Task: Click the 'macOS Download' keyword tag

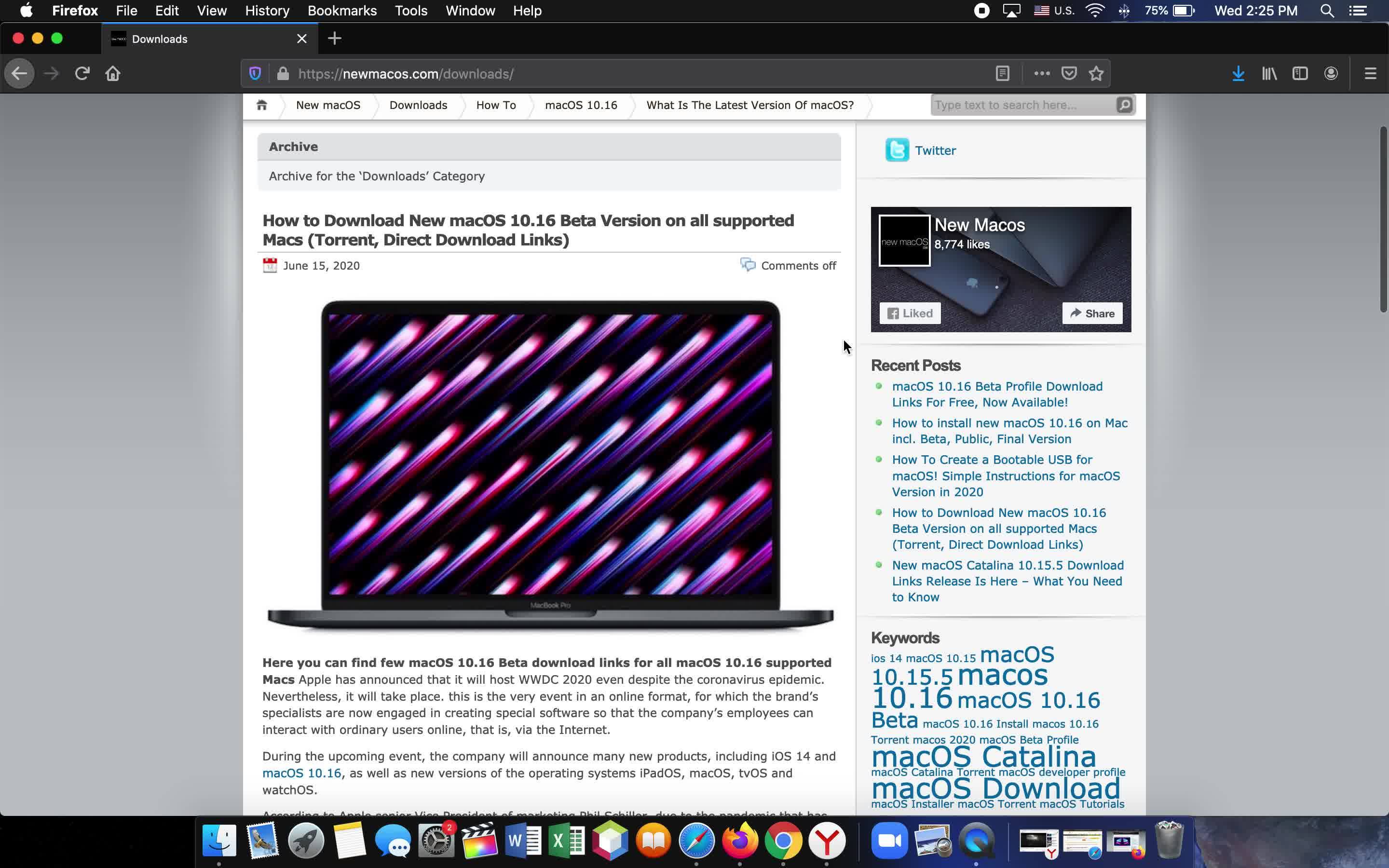Action: (995, 788)
